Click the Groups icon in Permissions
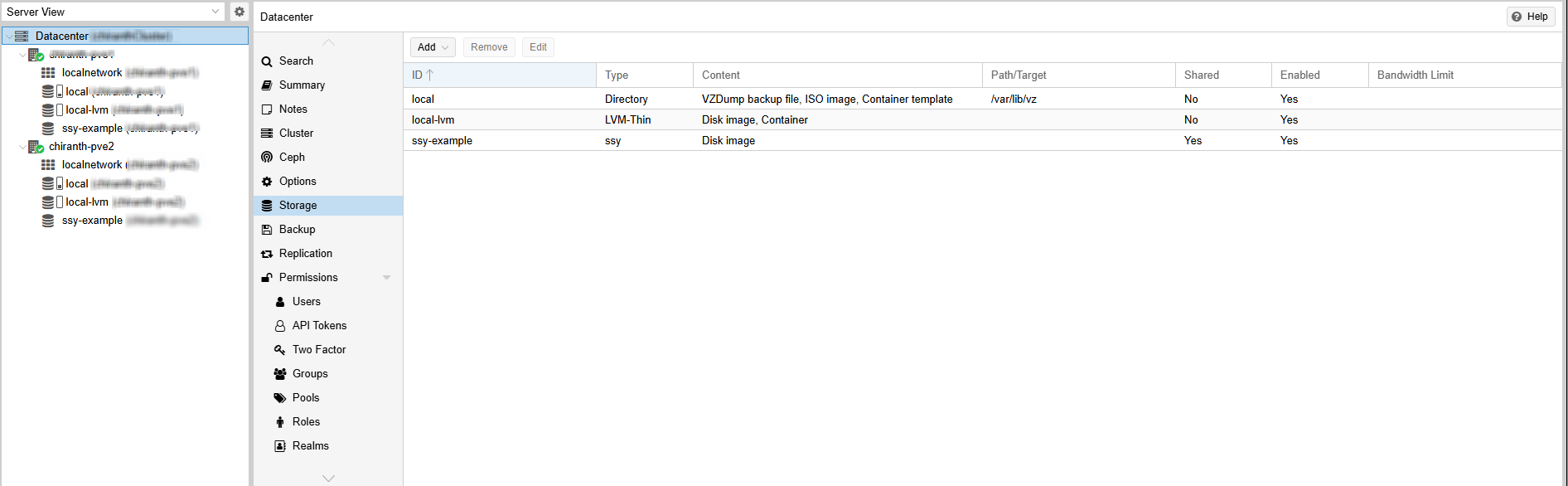 click(280, 374)
